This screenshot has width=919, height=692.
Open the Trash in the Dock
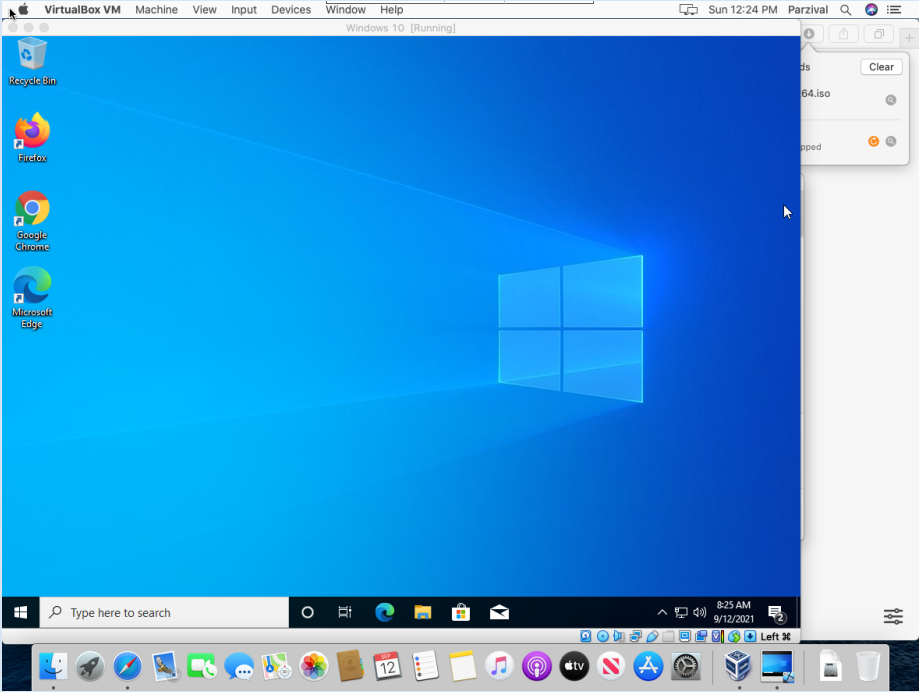pos(868,666)
